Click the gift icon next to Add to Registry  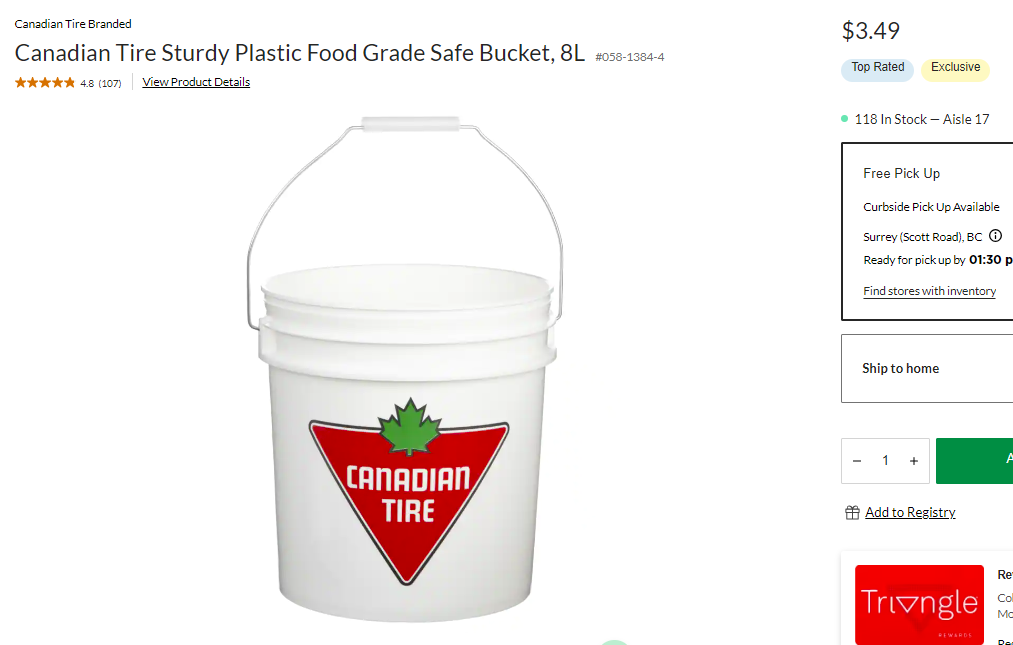tap(852, 513)
